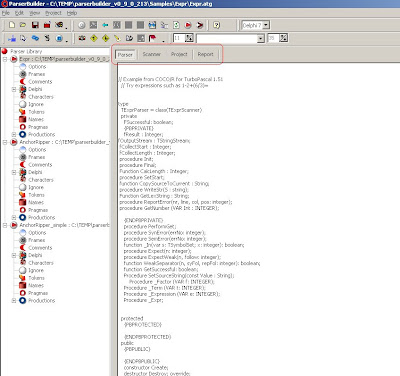This screenshot has height=376, width=400.
Task: Click the red circular run icon
Action: click(x=188, y=25)
